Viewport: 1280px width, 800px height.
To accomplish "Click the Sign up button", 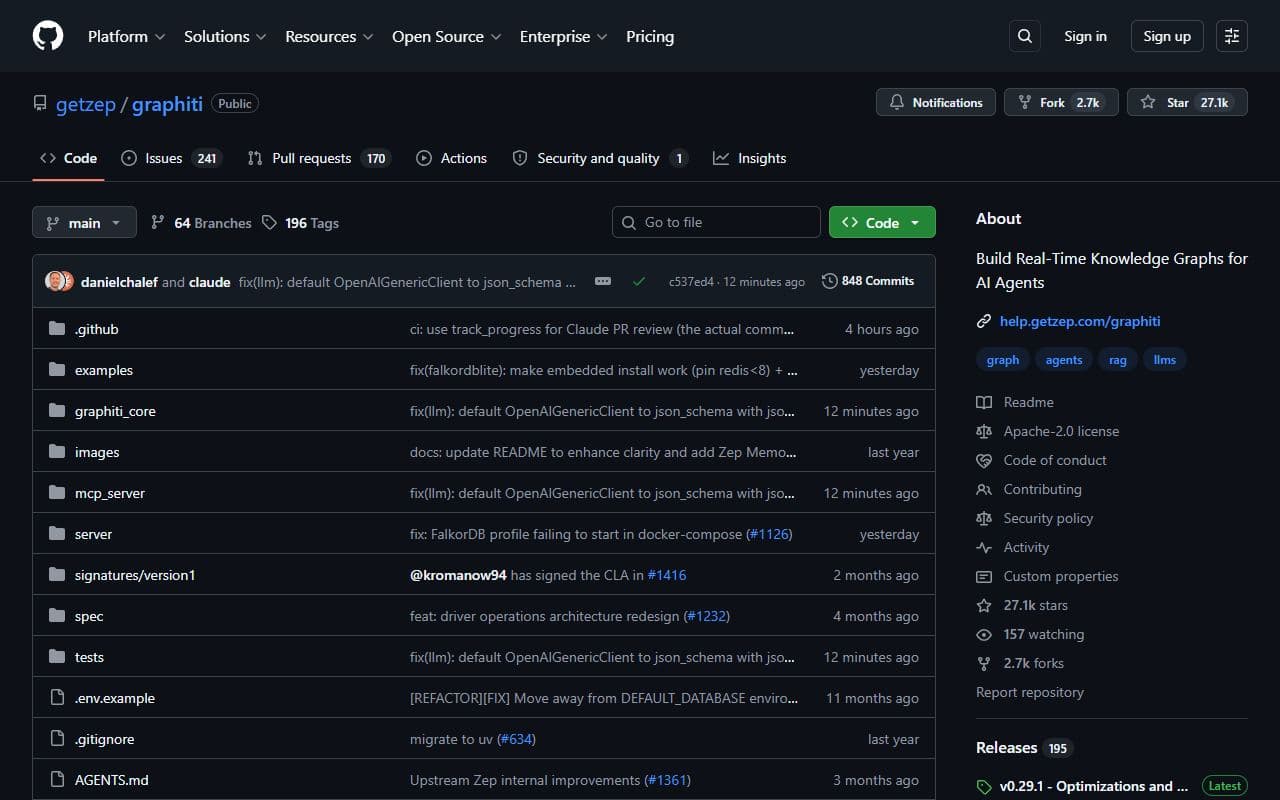I will tap(1167, 36).
